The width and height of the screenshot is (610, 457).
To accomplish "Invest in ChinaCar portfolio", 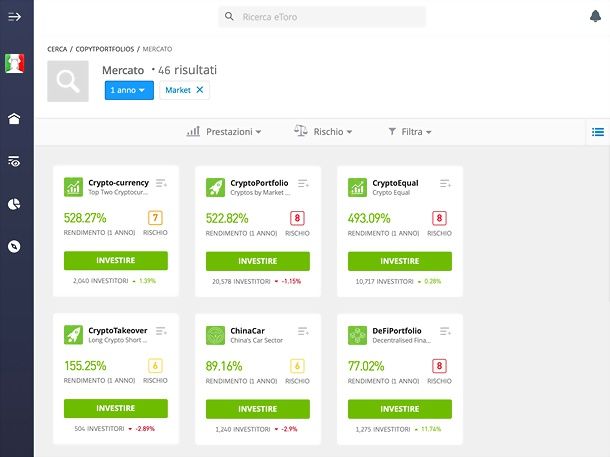I will pyautogui.click(x=258, y=409).
